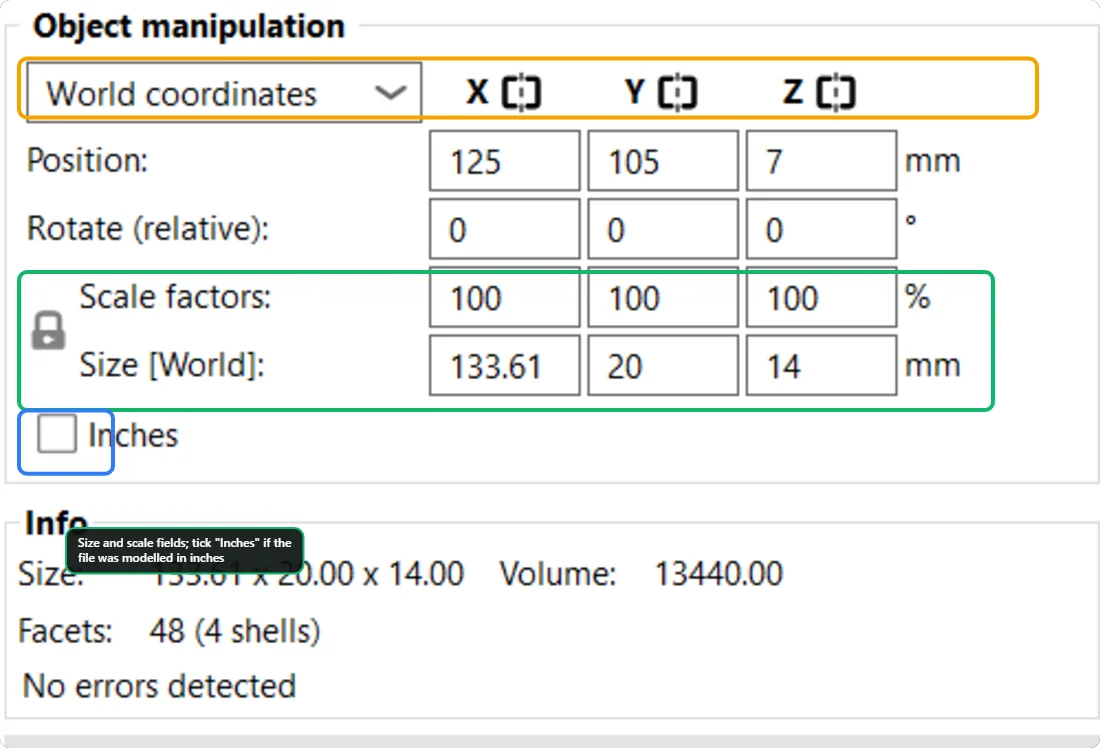
Task: Click the "Size [World]:" label
Action: pos(172,365)
